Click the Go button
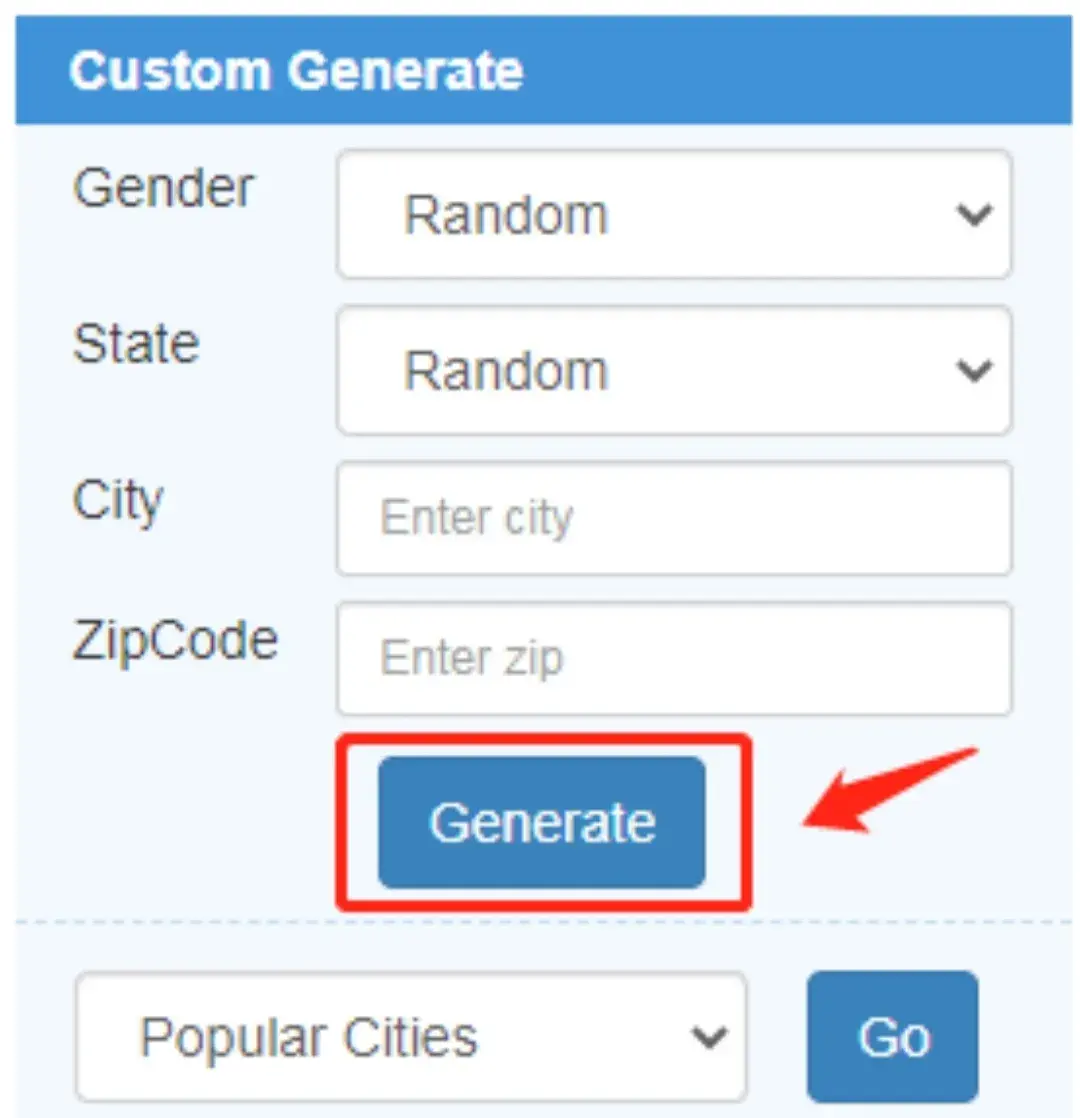 [x=893, y=1037]
